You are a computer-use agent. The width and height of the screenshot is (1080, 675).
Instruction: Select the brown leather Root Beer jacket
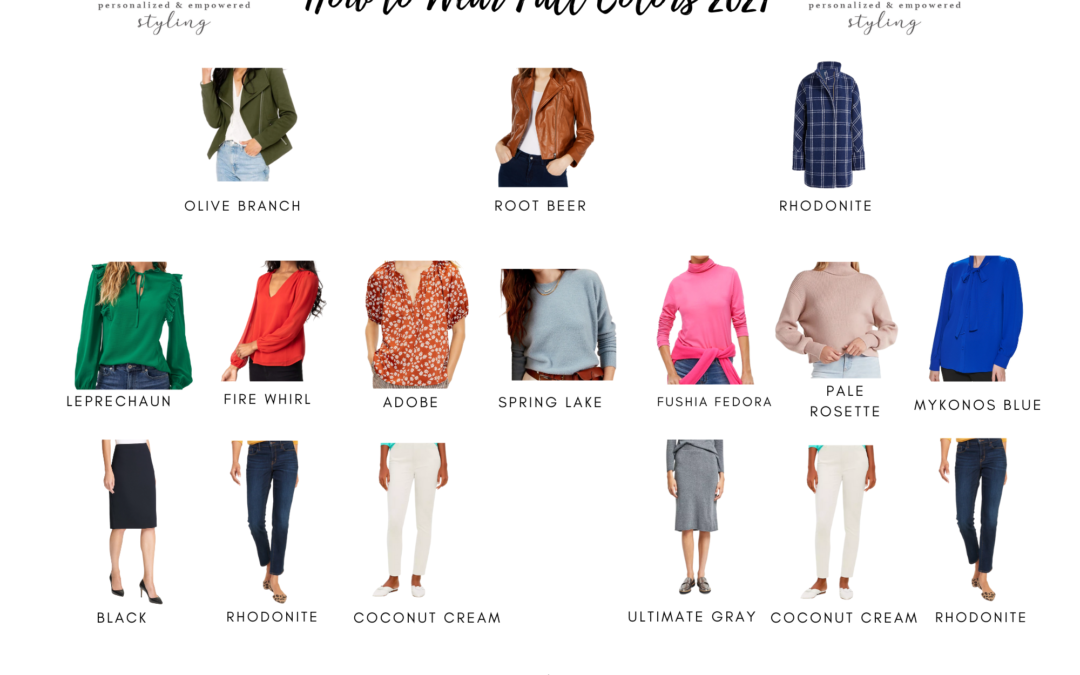(546, 127)
